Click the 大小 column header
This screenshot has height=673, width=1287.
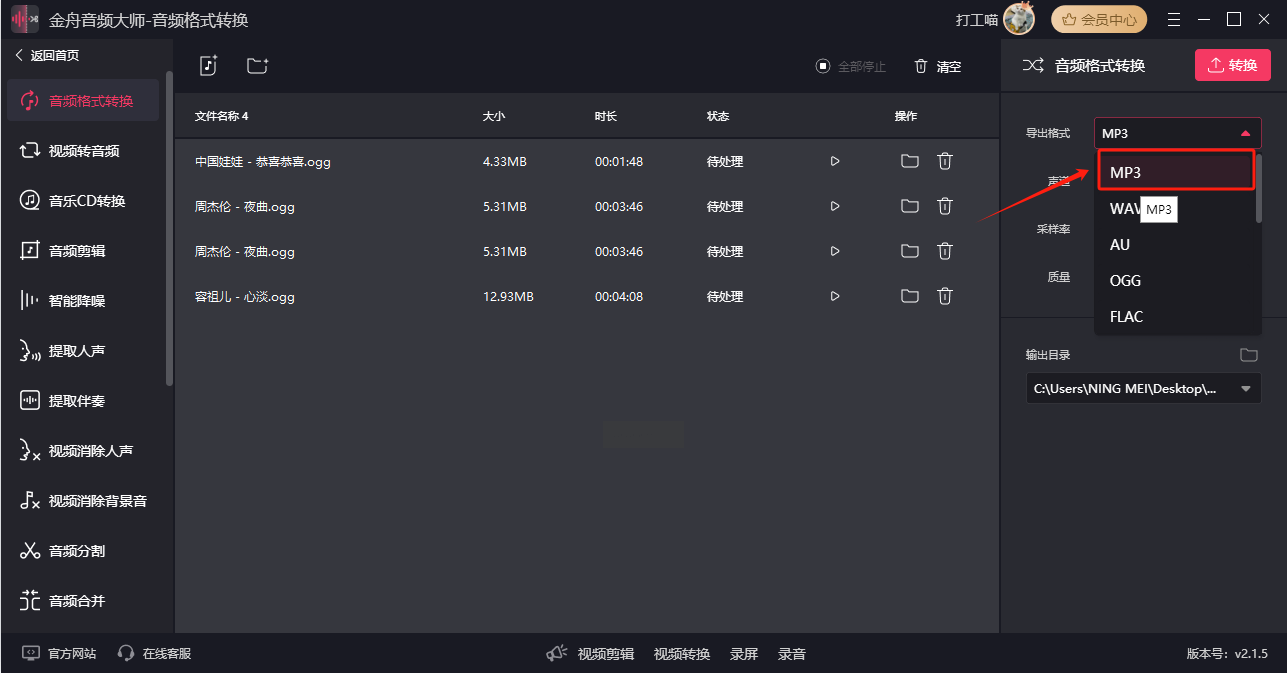tap(494, 116)
